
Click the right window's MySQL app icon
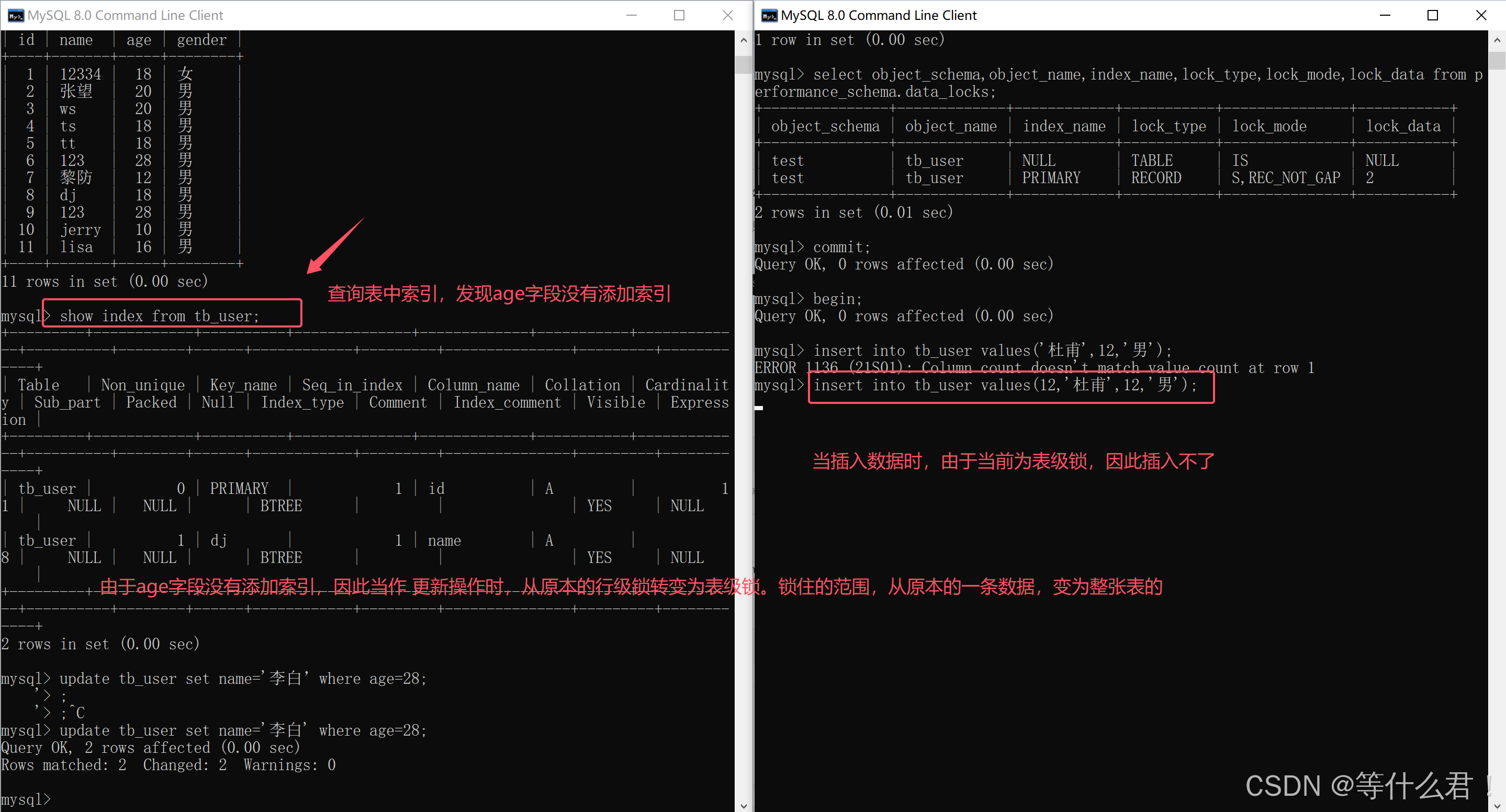(x=769, y=16)
